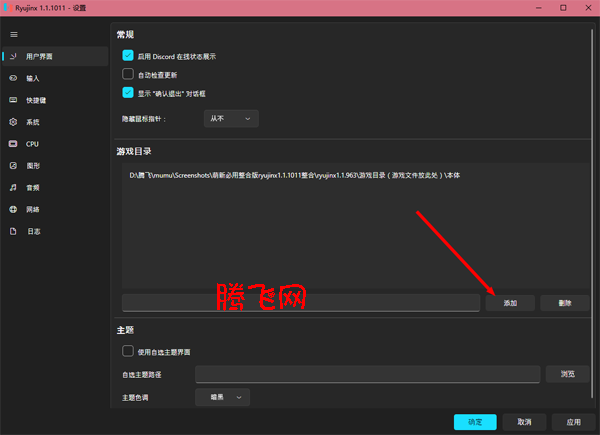Open the 主题色调 dropdown
The image size is (600, 435).
pyautogui.click(x=222, y=397)
